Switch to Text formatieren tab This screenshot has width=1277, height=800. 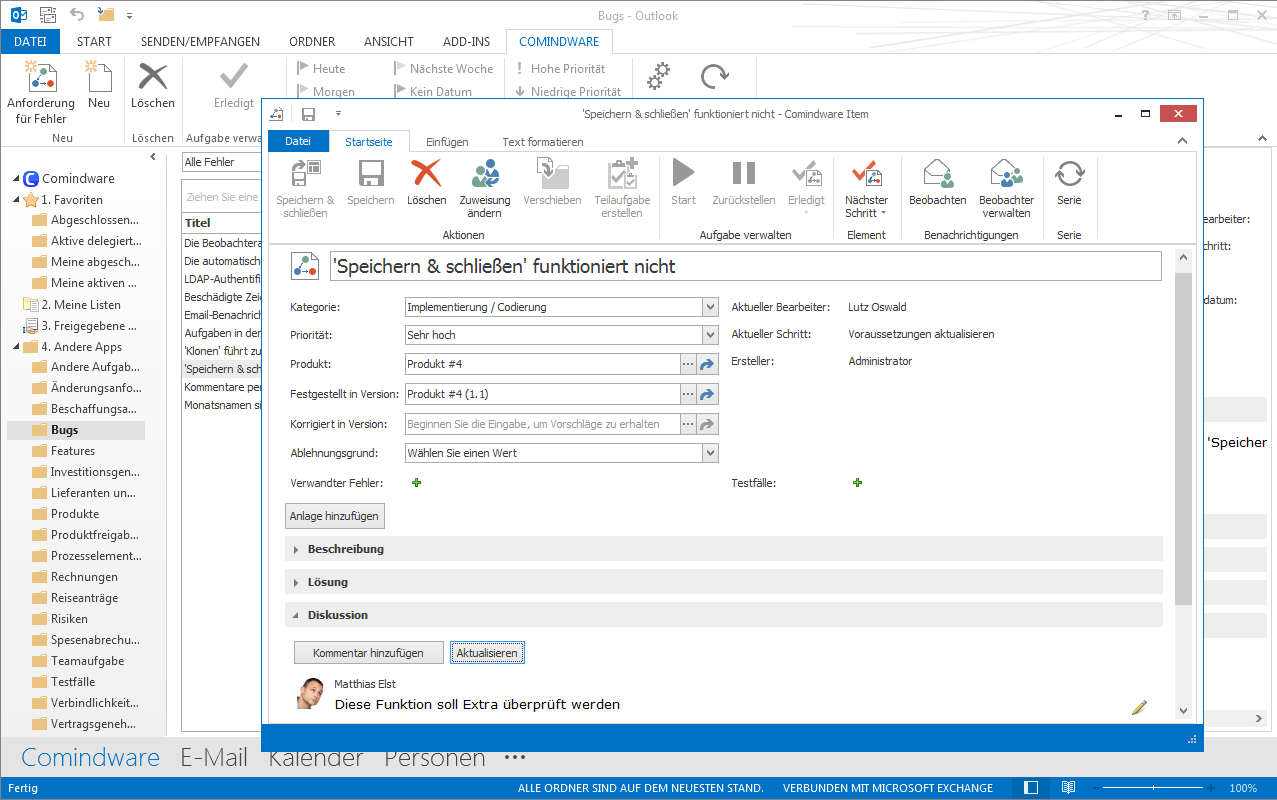coord(543,142)
